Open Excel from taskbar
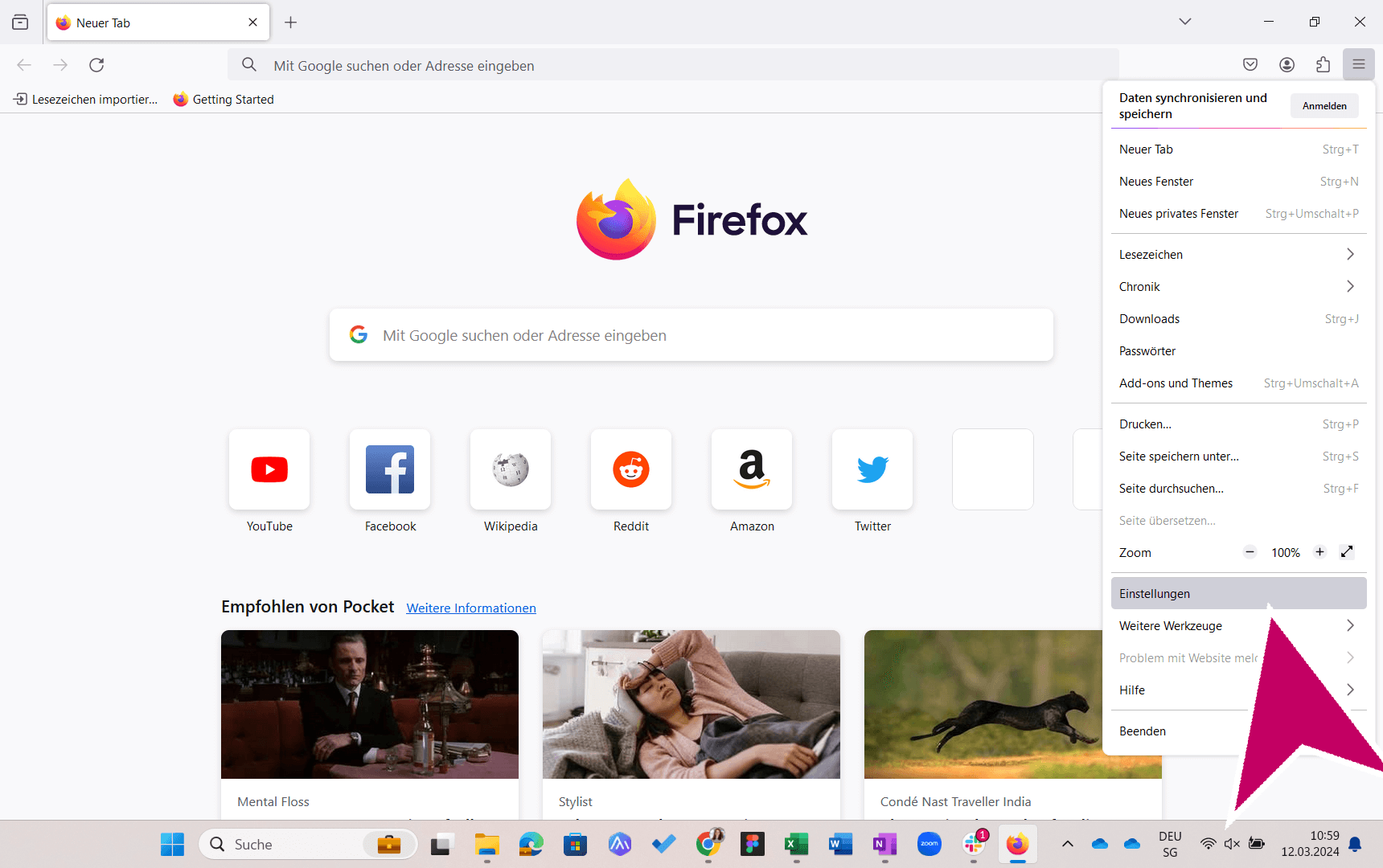This screenshot has width=1383, height=868. tap(796, 844)
